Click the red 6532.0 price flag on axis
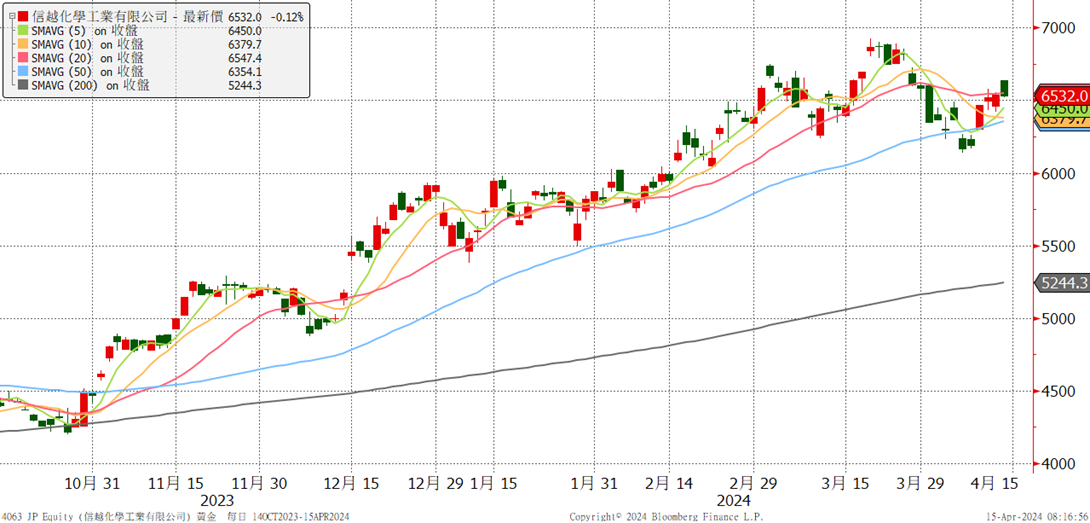The height and width of the screenshot is (523, 1090). tap(1062, 95)
